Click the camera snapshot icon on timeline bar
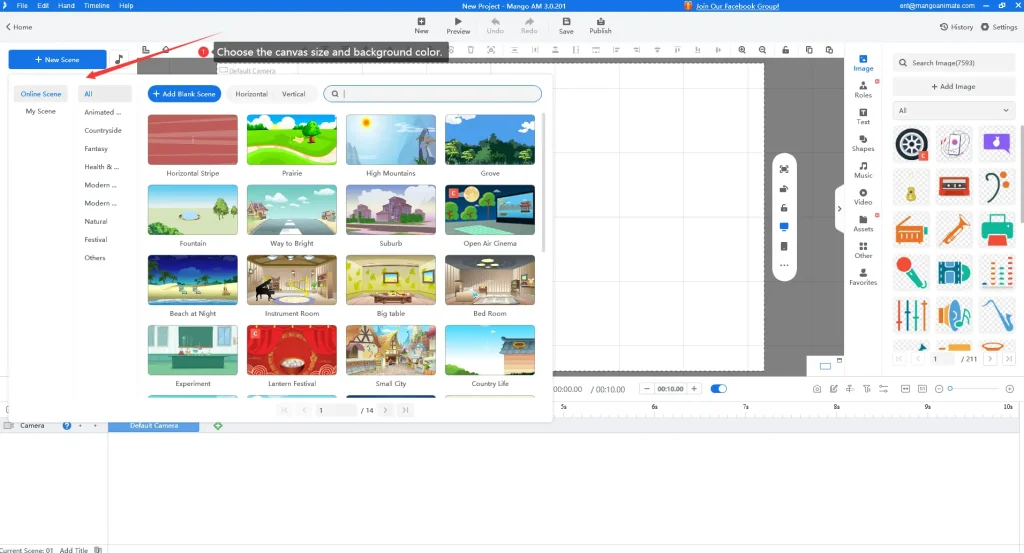Viewport: 1024px width, 553px height. coord(816,388)
